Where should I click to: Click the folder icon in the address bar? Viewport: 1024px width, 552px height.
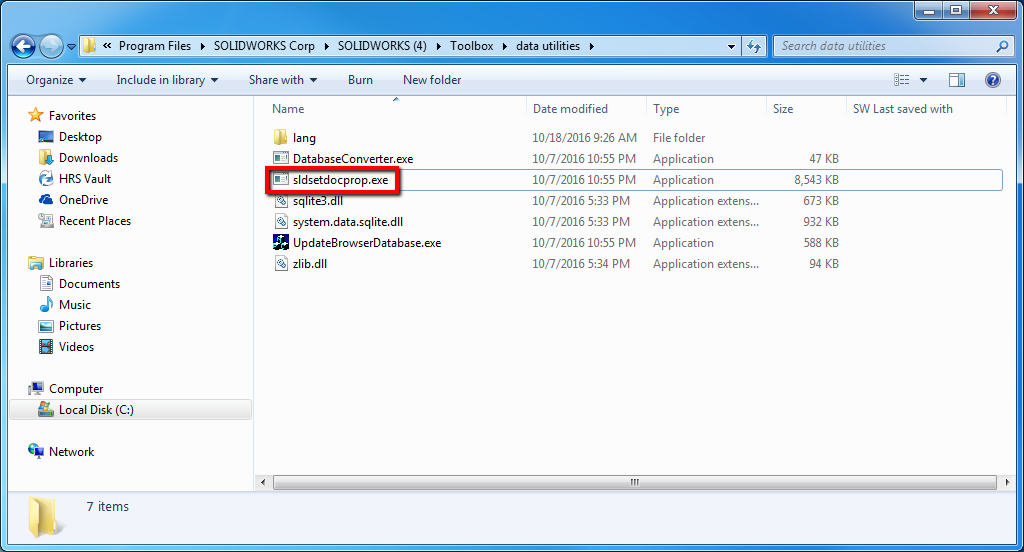[89, 46]
